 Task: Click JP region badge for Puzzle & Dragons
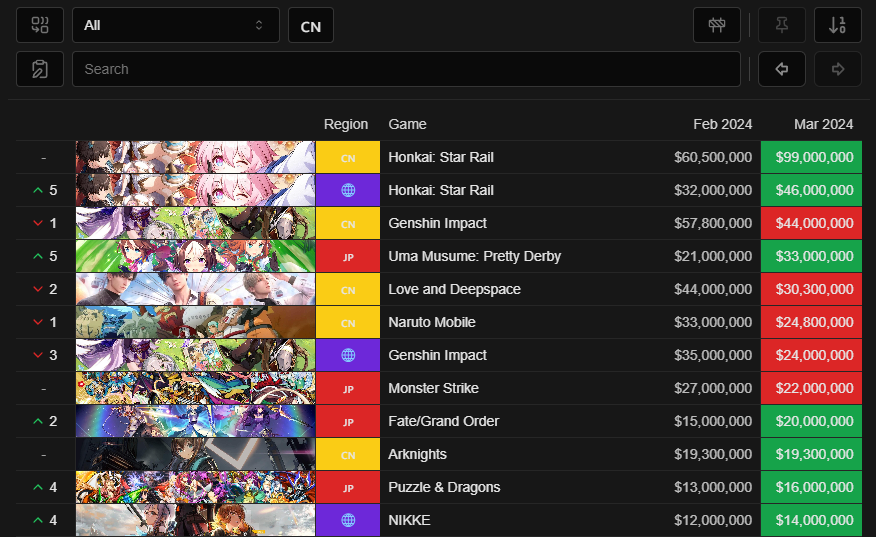(x=348, y=487)
